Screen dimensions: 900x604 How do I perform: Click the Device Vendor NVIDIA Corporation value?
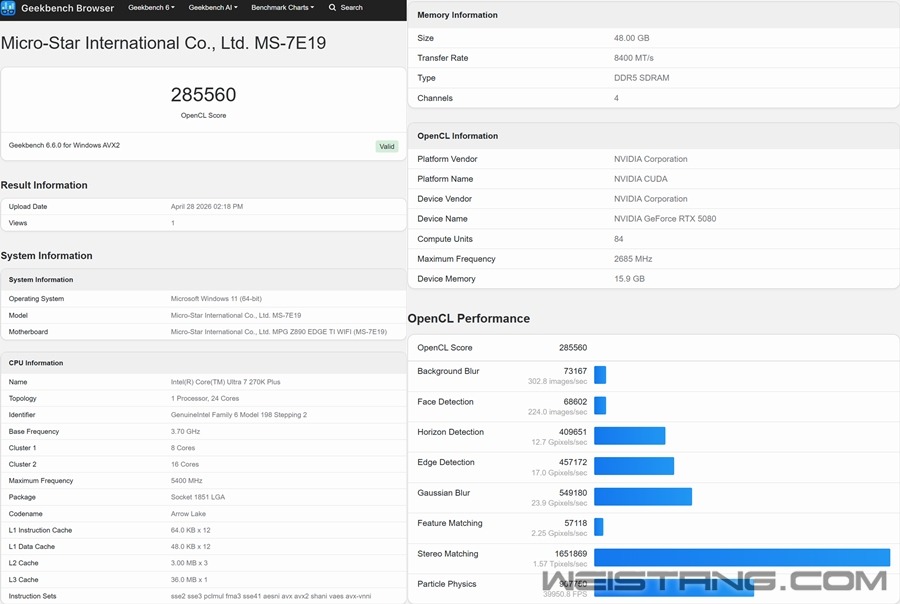pos(650,199)
